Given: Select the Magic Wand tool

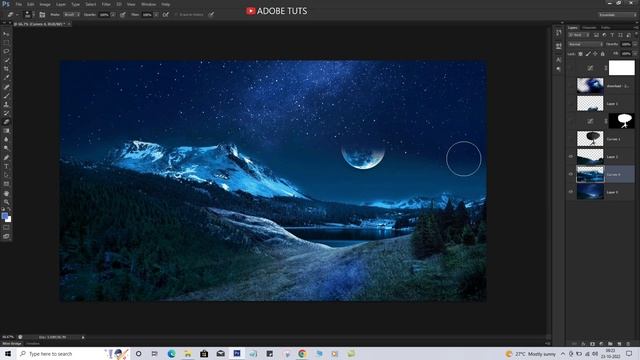Looking at the screenshot, I should click(6, 60).
